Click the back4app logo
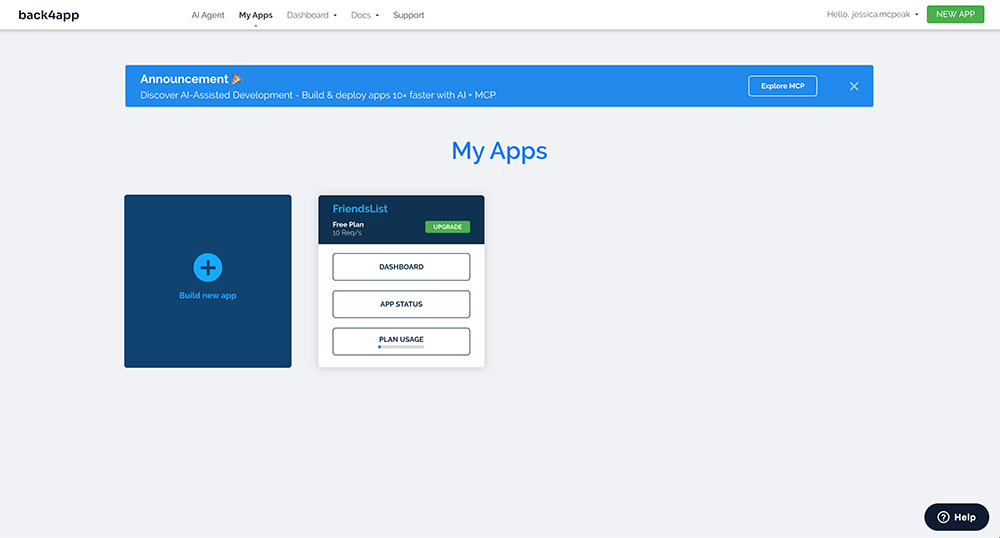This screenshot has width=1000, height=538. point(48,15)
